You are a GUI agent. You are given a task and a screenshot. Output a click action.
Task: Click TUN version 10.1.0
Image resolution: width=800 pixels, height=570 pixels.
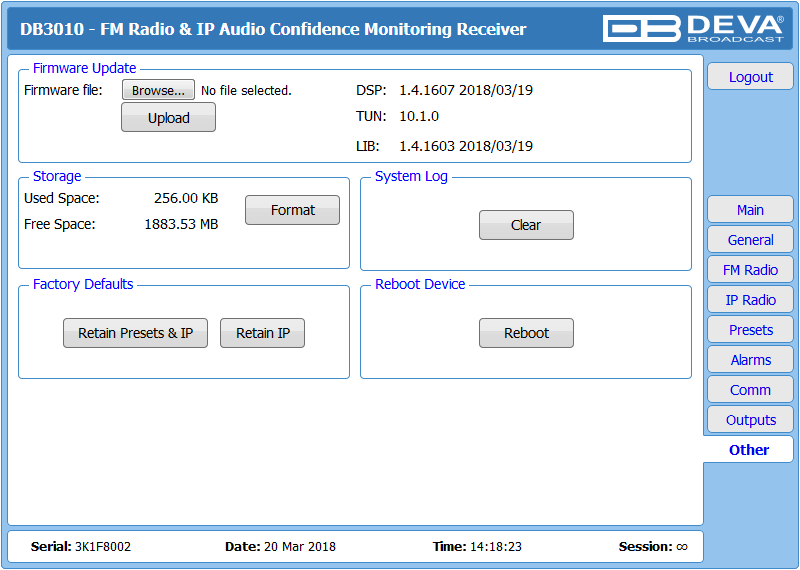(419, 116)
